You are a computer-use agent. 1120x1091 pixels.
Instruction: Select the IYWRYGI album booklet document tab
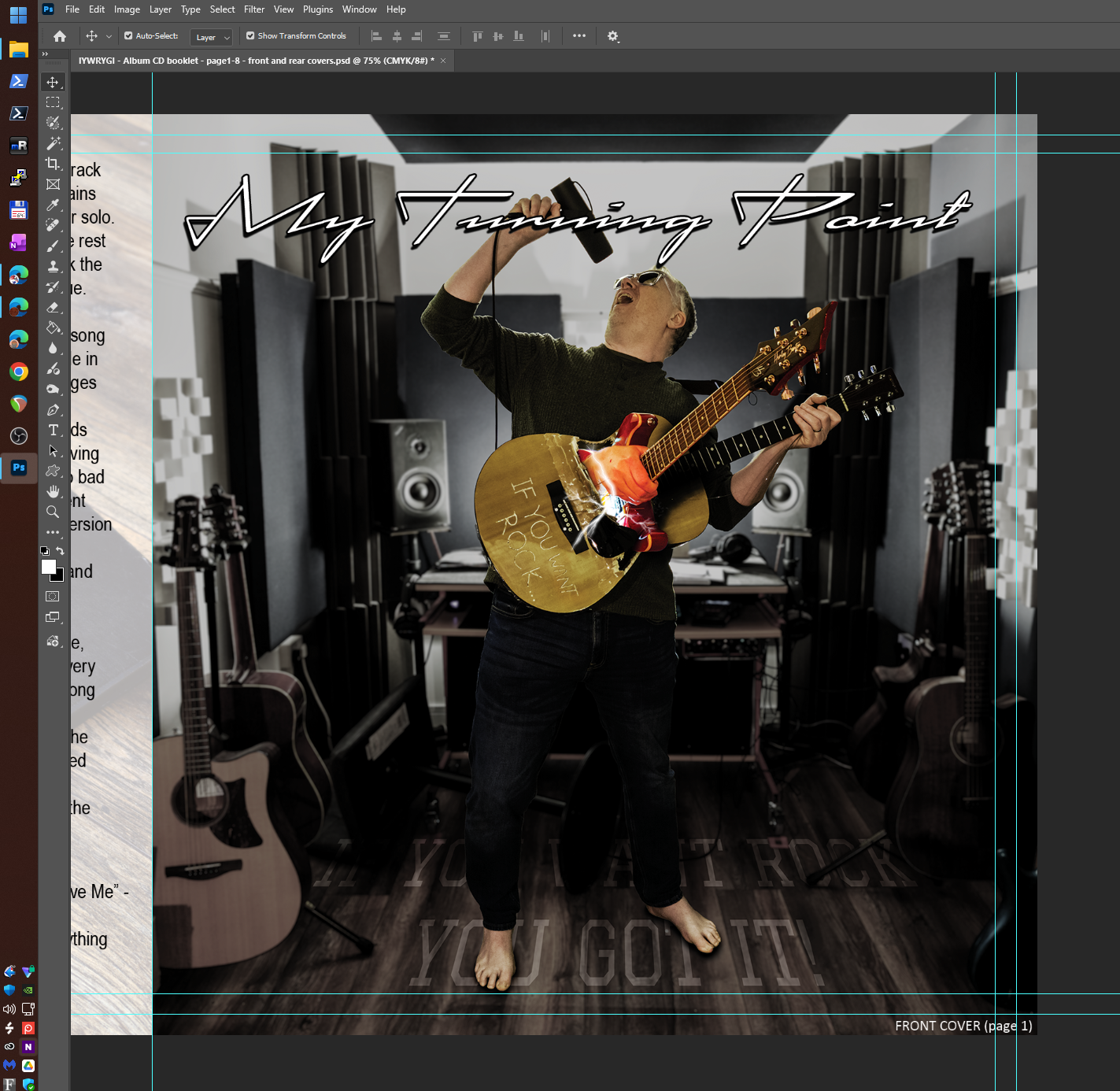pyautogui.click(x=256, y=61)
